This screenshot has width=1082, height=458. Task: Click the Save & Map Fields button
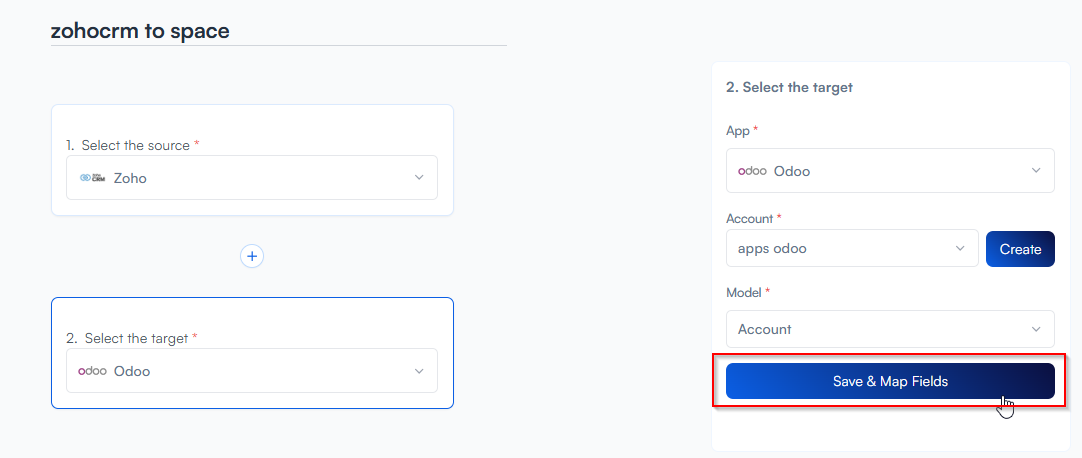pos(890,381)
